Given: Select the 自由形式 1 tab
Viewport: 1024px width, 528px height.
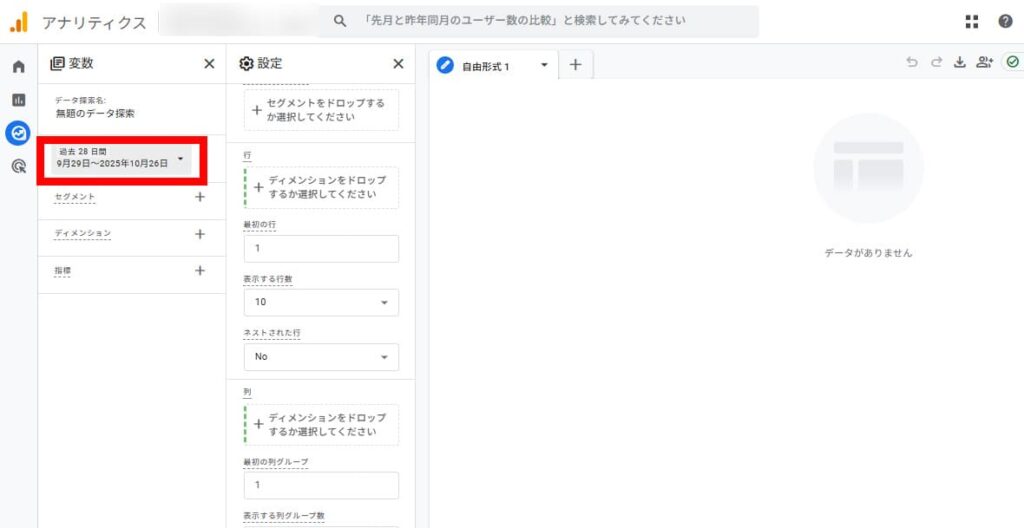Looking at the screenshot, I should pyautogui.click(x=486, y=66).
